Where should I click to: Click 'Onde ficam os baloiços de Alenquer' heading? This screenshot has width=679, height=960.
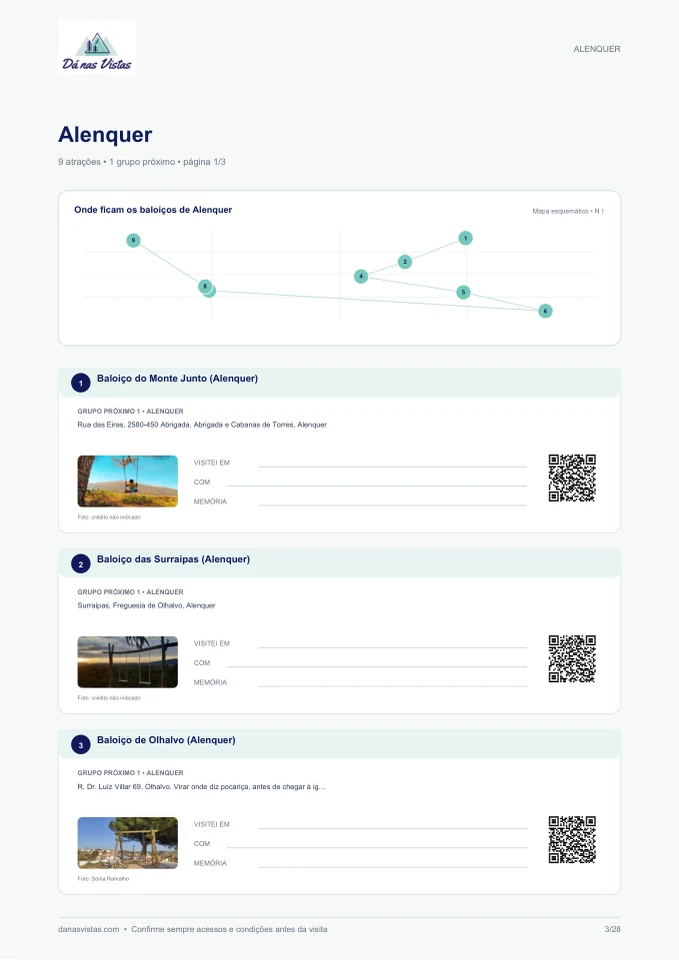pos(153,209)
